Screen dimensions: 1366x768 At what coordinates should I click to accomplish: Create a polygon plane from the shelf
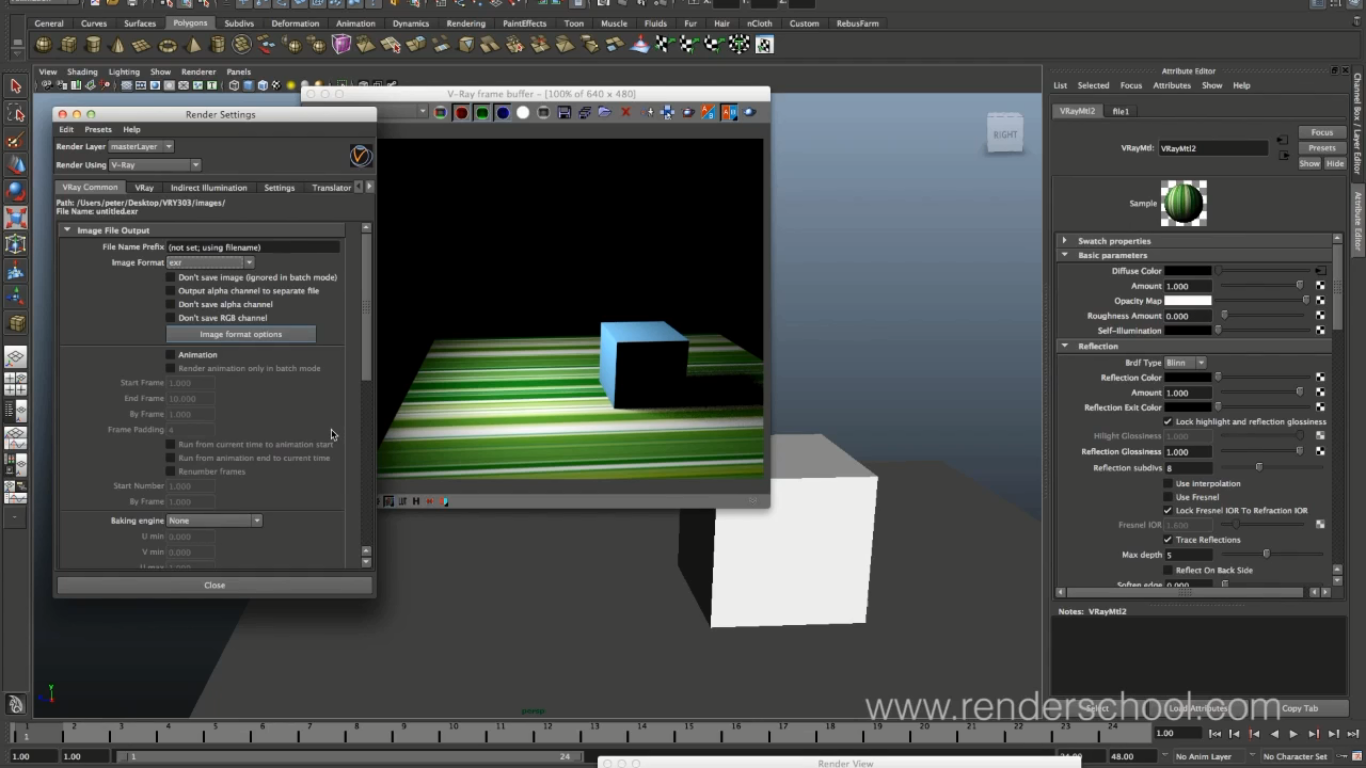[142, 45]
